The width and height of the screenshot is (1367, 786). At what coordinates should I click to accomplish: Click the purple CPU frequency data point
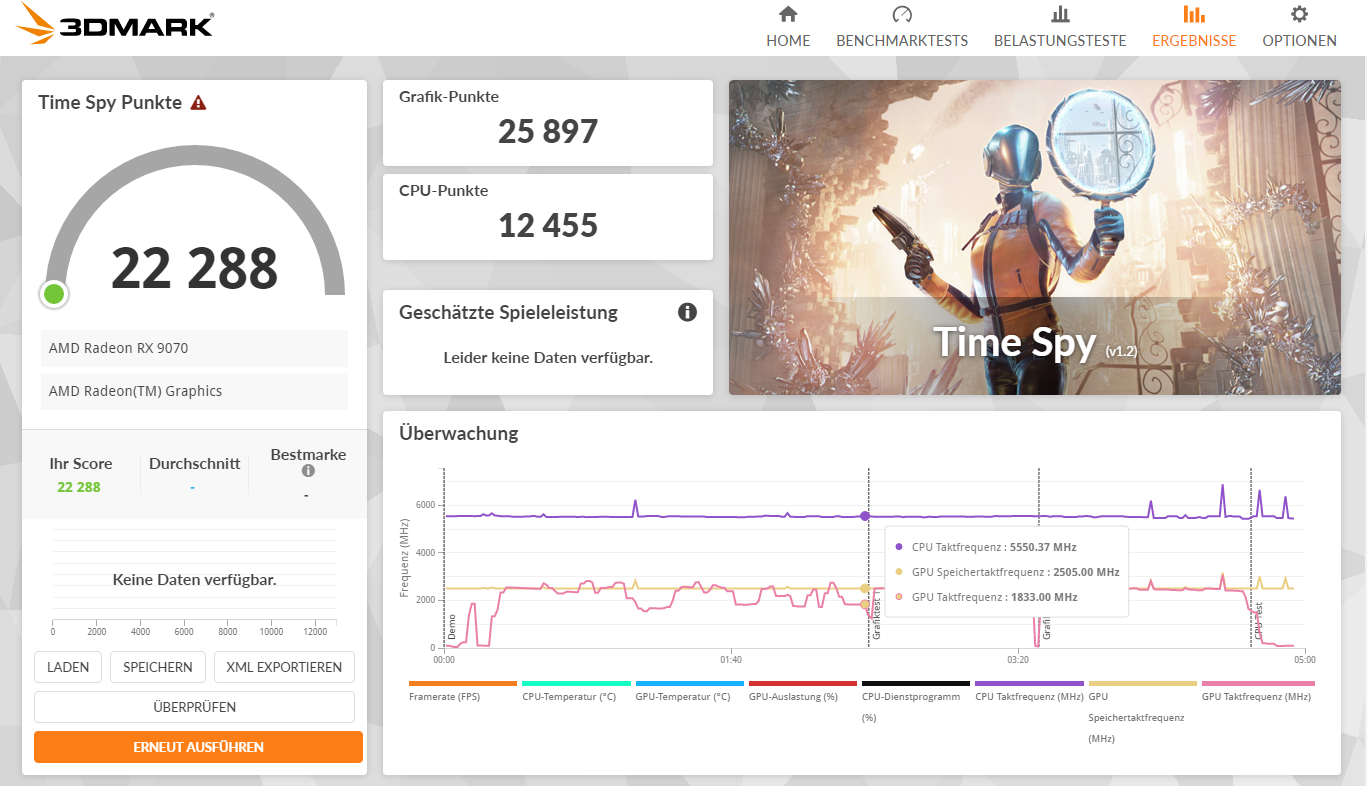pos(865,516)
